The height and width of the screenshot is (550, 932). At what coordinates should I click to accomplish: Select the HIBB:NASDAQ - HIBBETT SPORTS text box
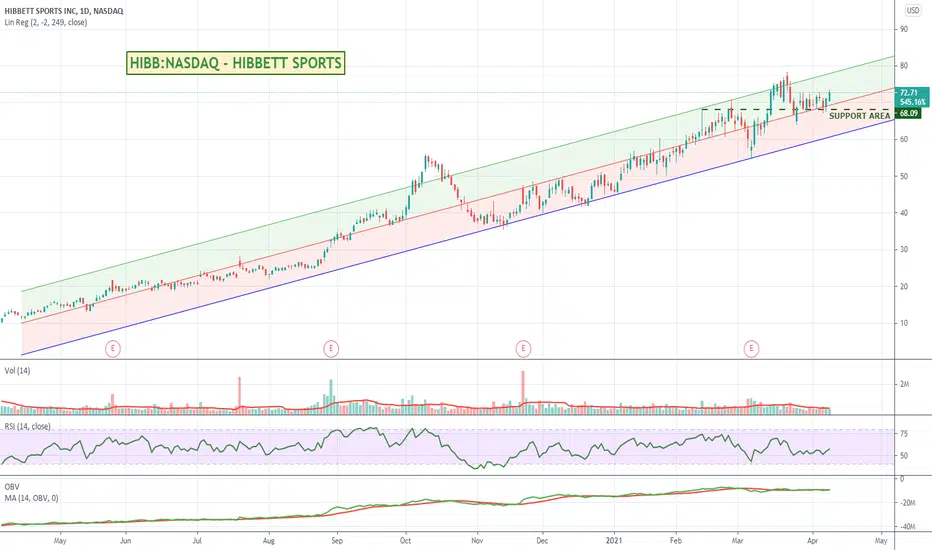[x=235, y=63]
